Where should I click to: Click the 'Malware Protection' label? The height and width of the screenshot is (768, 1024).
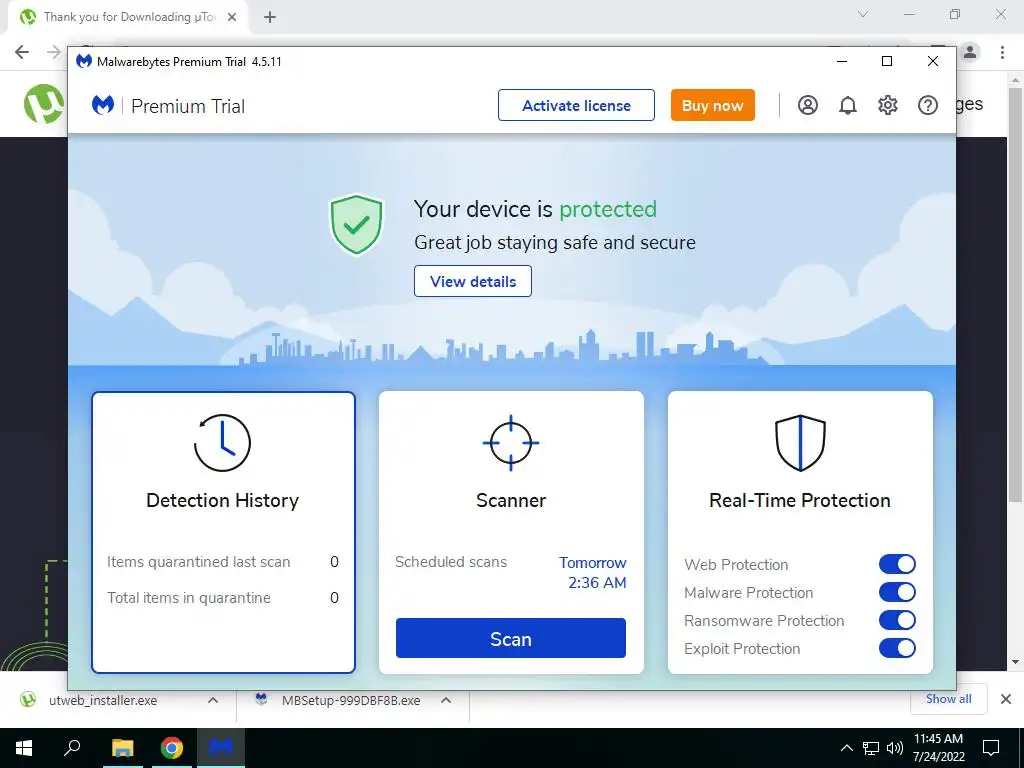[x=748, y=592]
